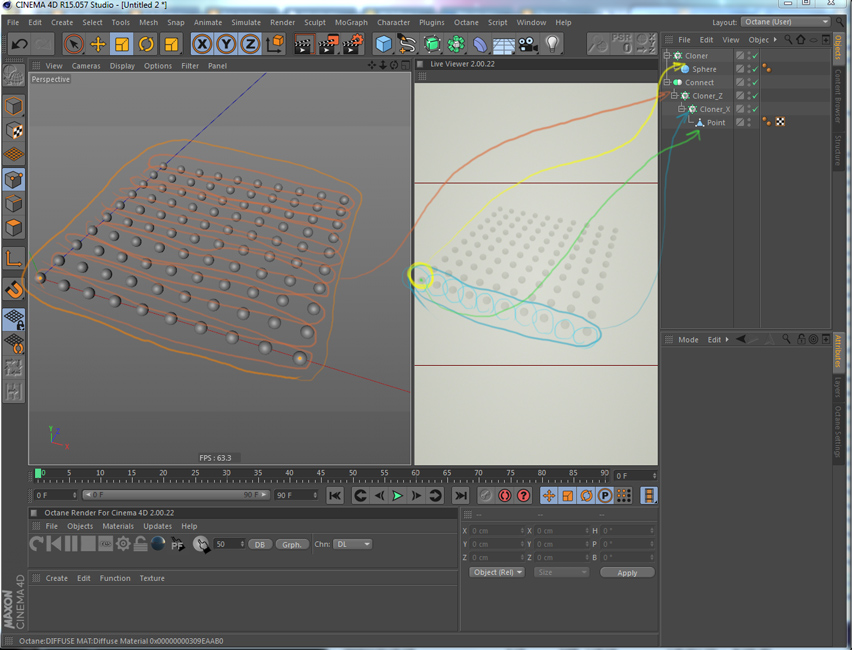Add a Cube primitive object

click(x=383, y=44)
